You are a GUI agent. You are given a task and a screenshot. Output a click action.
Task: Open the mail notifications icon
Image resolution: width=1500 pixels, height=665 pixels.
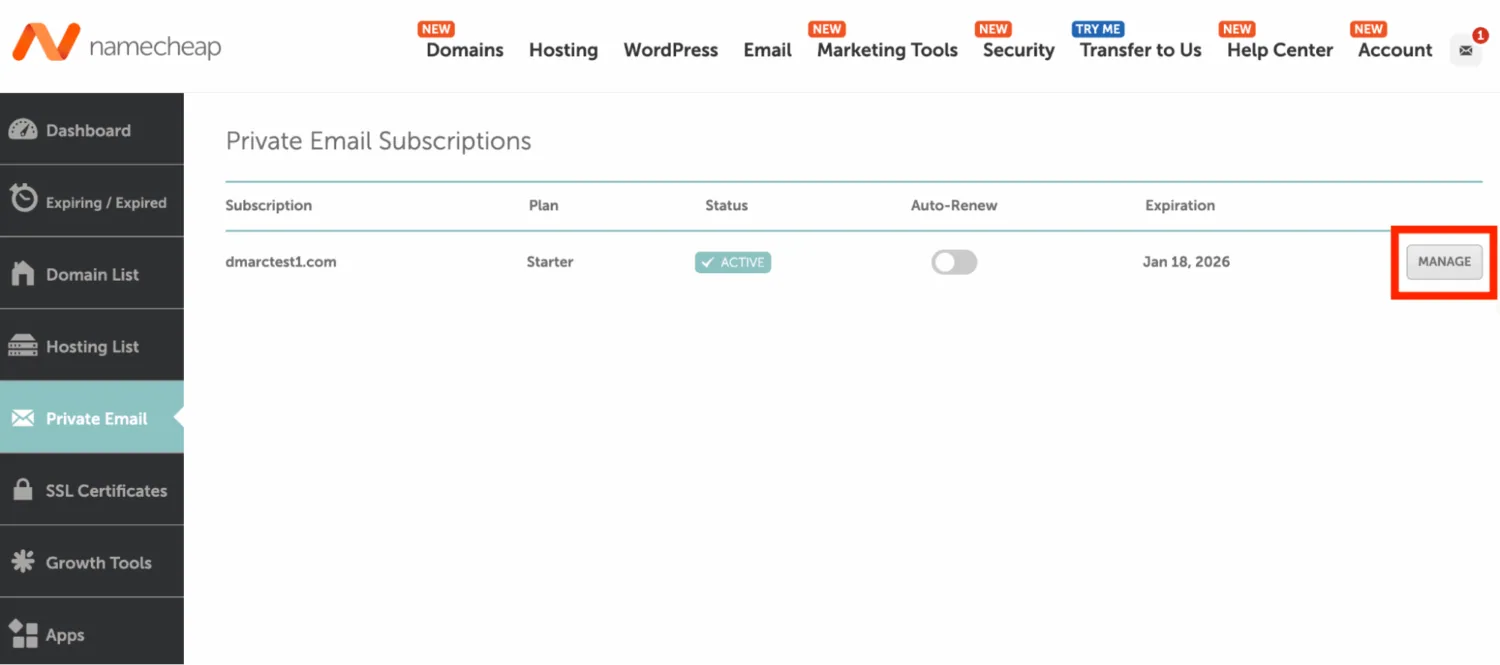(x=1466, y=50)
